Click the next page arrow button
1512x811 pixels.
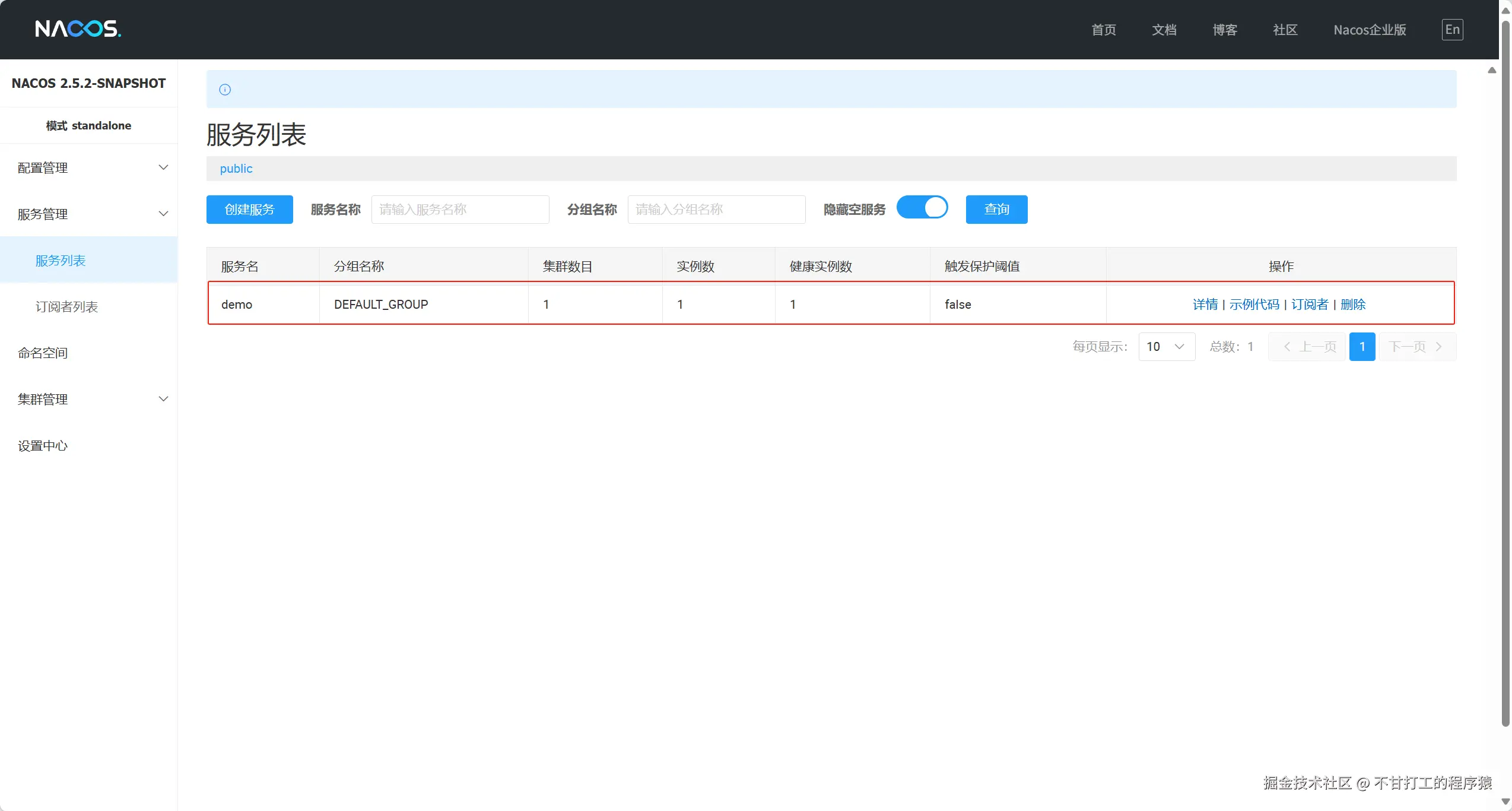(x=1417, y=347)
